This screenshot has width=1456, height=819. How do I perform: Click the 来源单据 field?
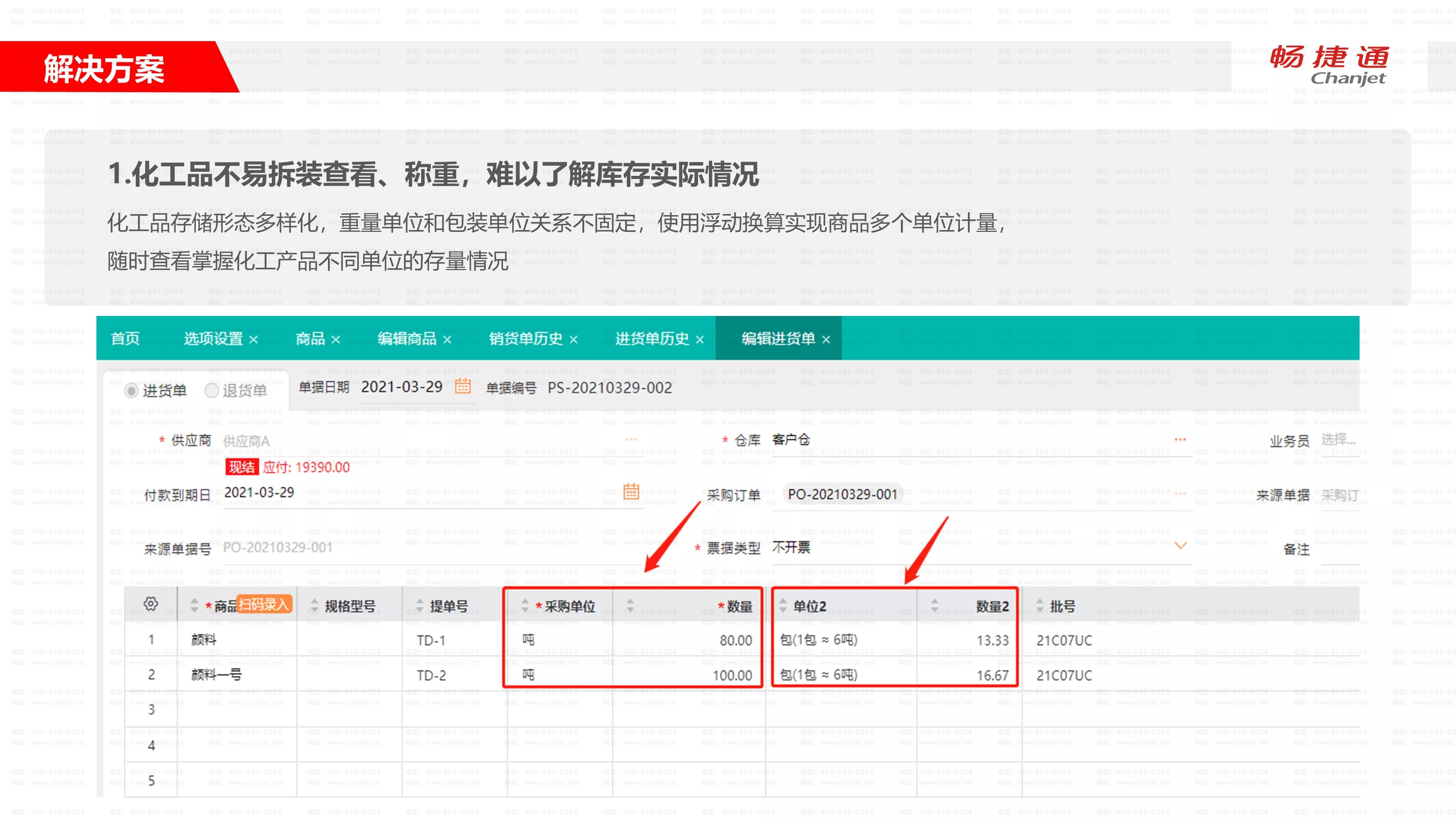(x=1340, y=495)
